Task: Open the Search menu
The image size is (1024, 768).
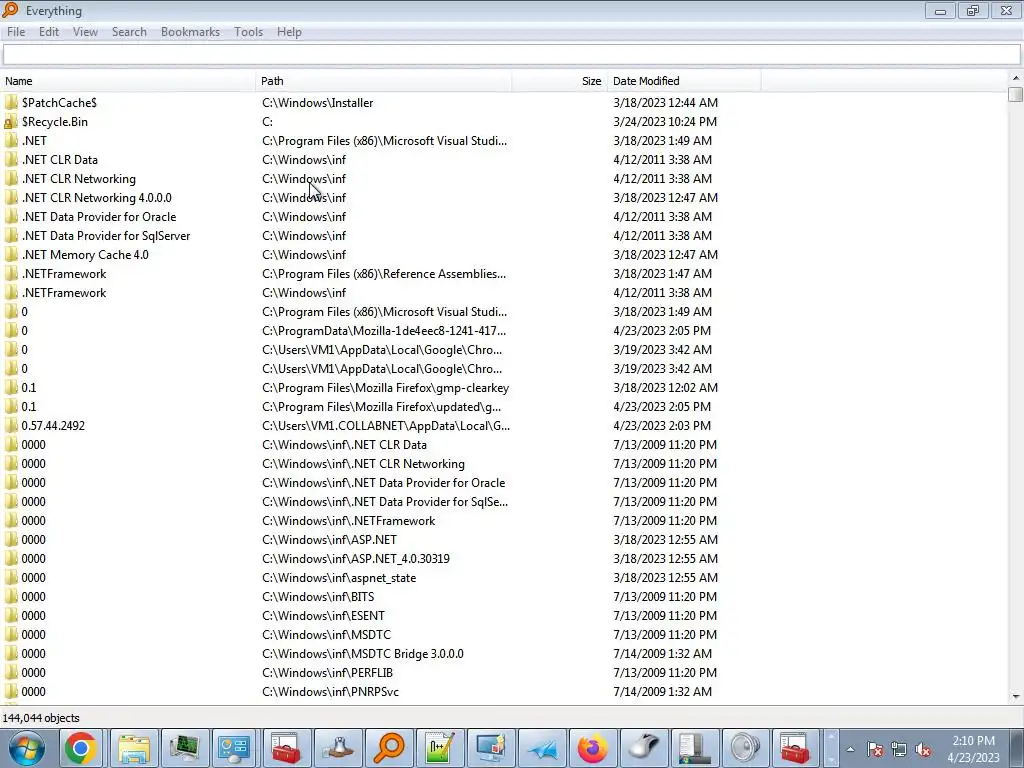Action: (x=129, y=32)
